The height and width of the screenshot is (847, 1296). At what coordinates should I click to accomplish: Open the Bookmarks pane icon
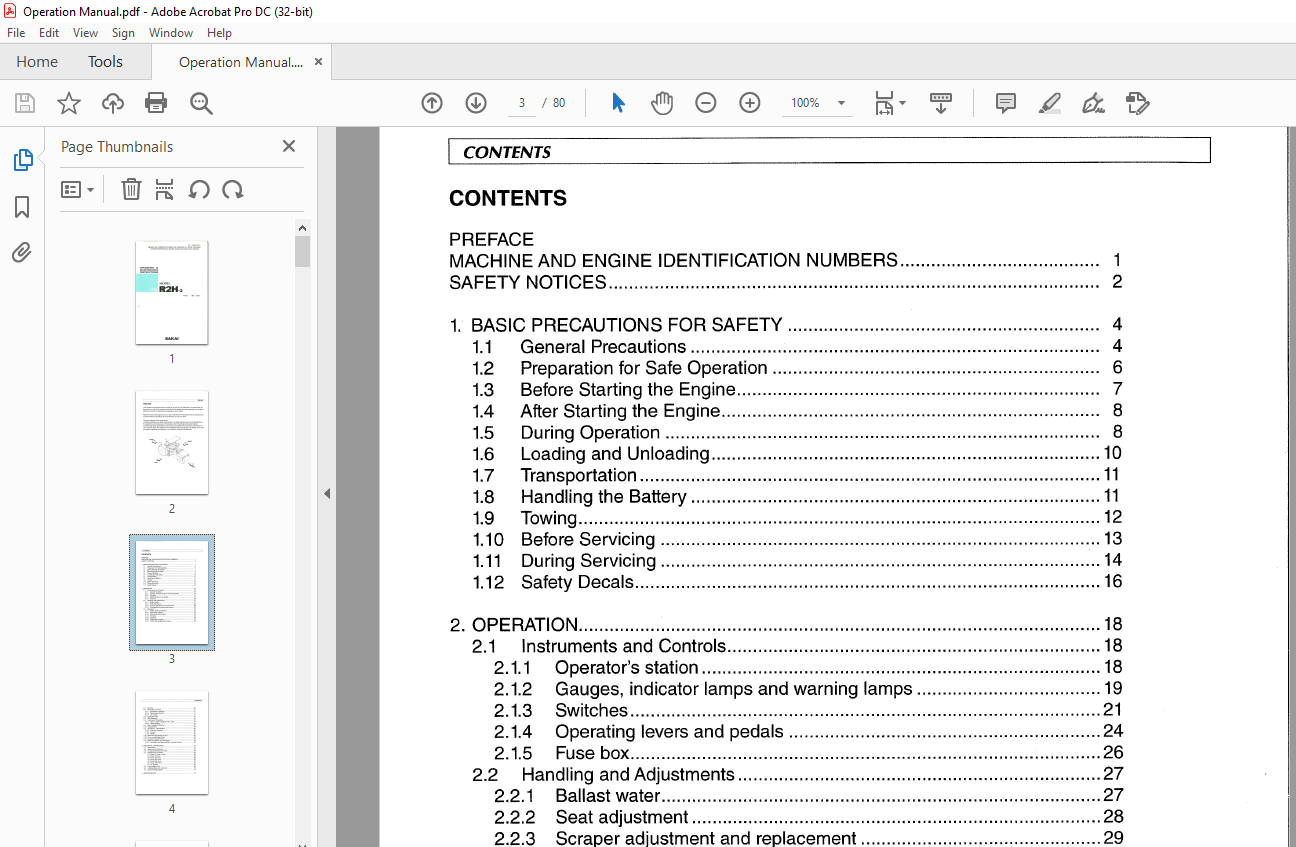click(x=22, y=207)
